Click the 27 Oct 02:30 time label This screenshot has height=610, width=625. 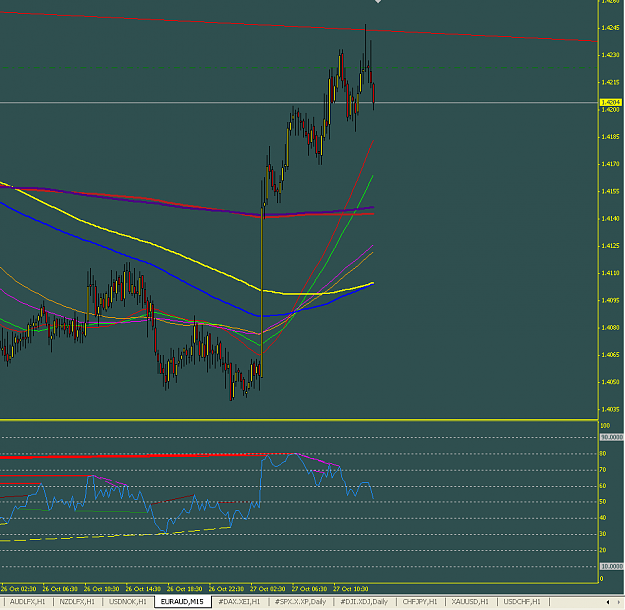click(x=267, y=589)
